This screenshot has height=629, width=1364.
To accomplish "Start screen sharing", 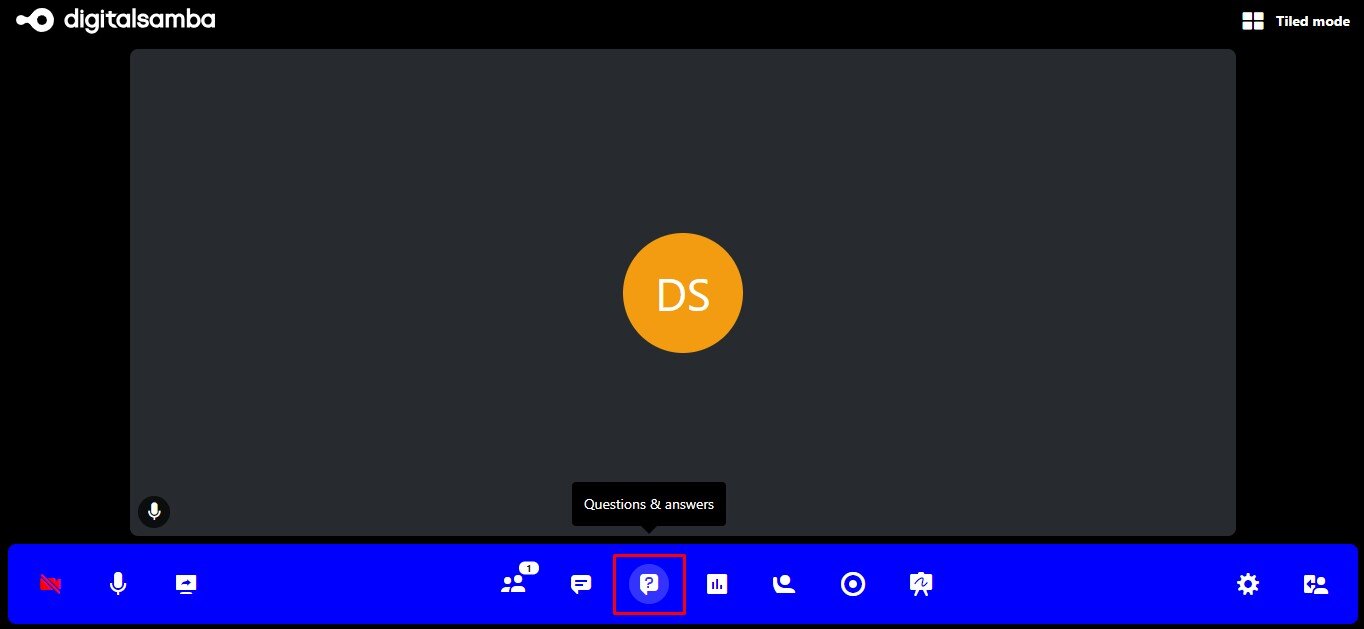I will point(185,584).
